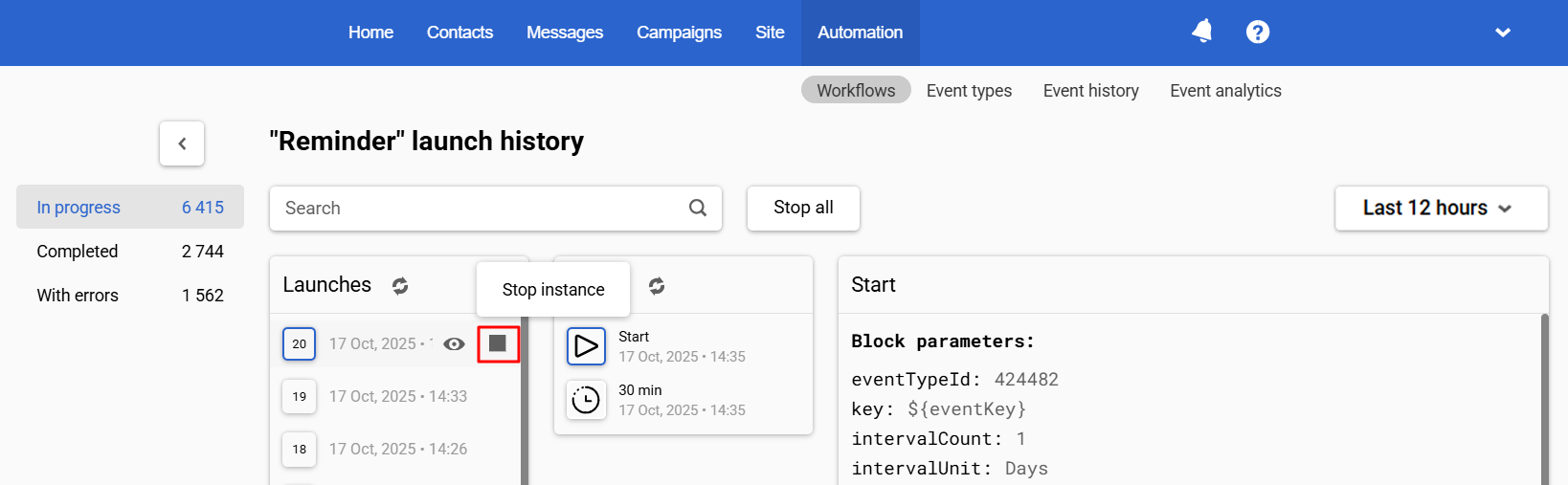Click the Launches list scrollbar

525,400
